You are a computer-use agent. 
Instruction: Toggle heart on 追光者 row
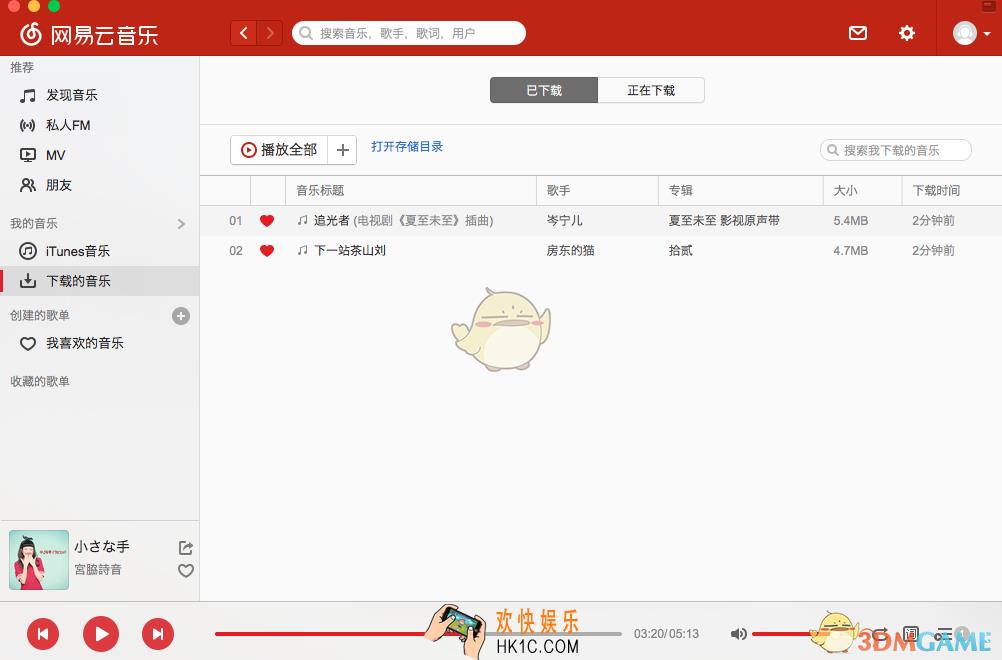[267, 221]
